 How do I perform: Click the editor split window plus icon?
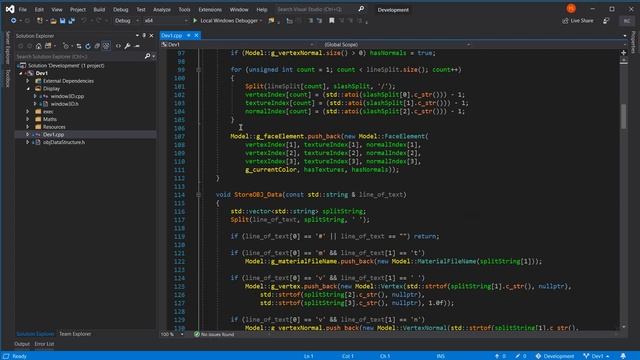(623, 53)
